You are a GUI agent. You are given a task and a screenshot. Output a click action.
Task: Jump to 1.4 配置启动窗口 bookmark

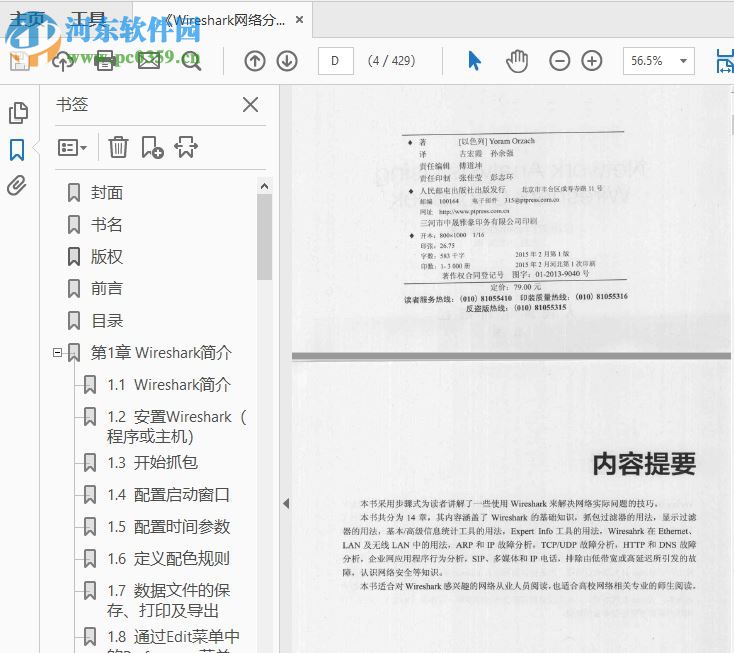pos(169,494)
